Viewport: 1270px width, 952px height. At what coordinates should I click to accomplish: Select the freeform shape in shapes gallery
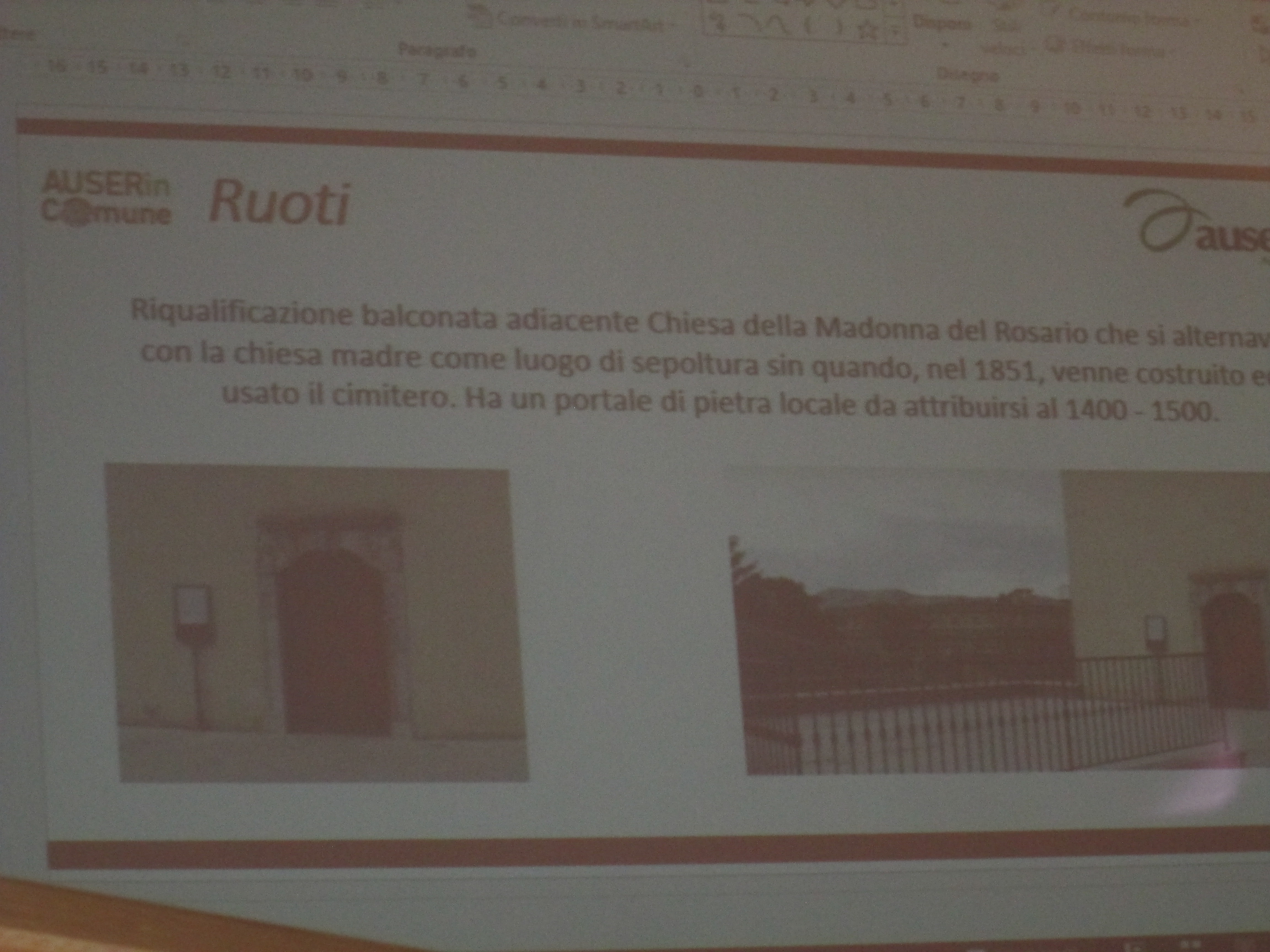718,23
